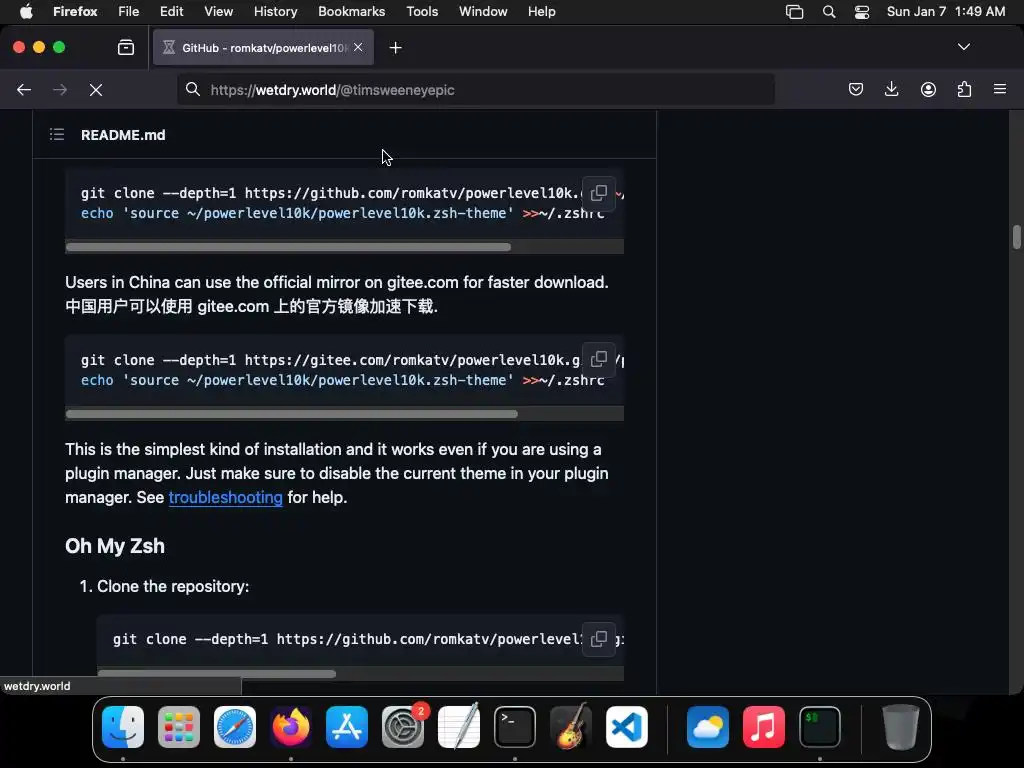Click the date and time in menu bar
The image size is (1024, 768).
[946, 12]
